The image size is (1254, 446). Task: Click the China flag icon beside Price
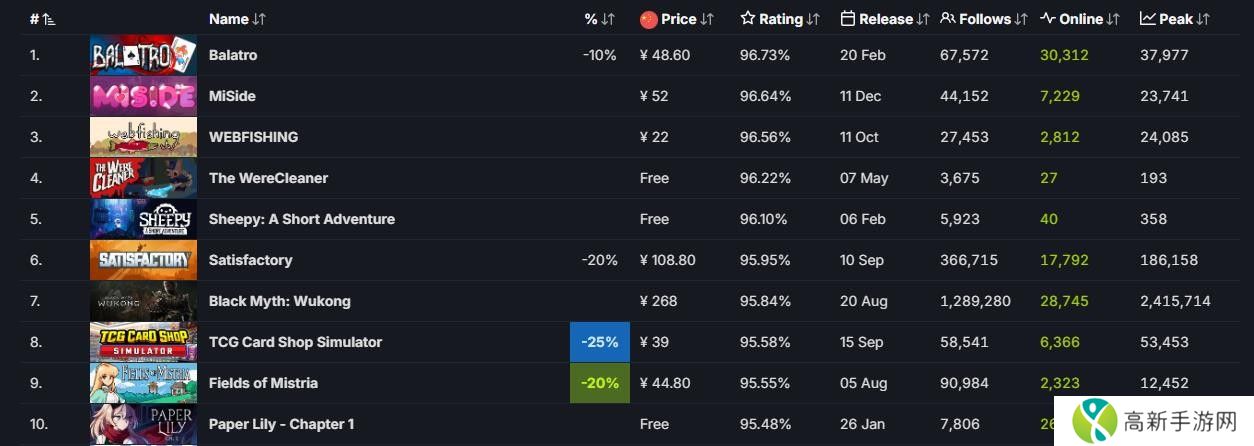click(648, 19)
